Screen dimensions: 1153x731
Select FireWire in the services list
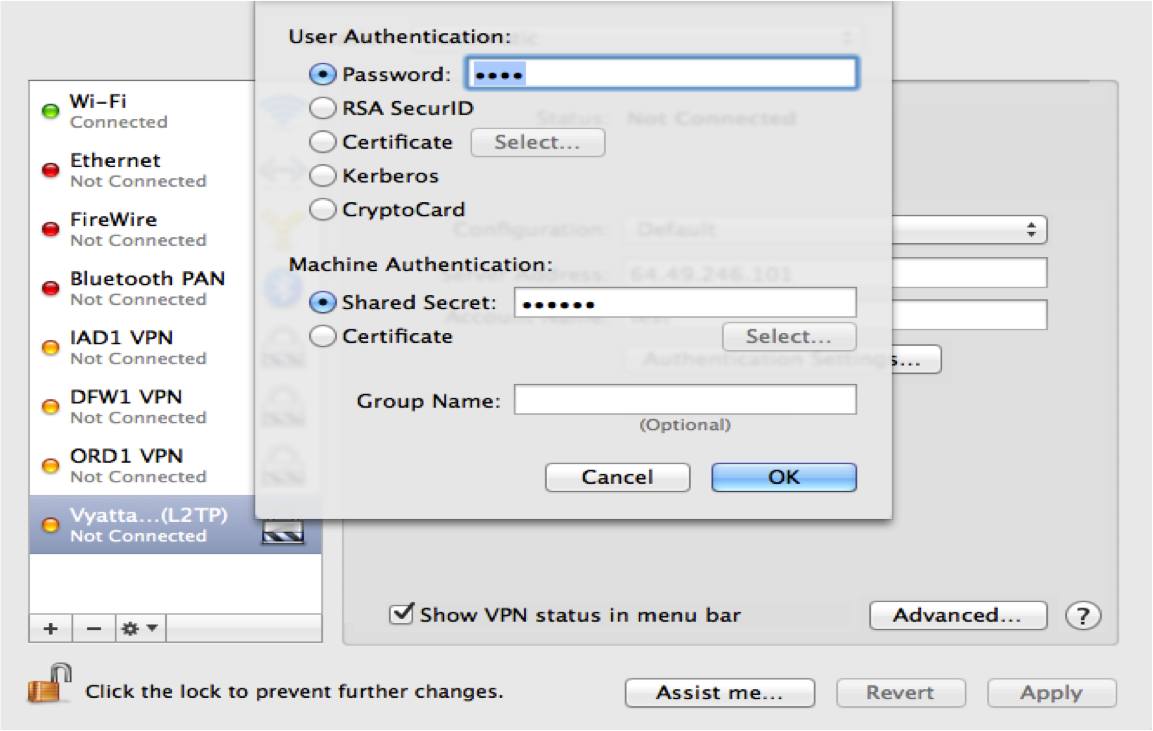point(142,229)
